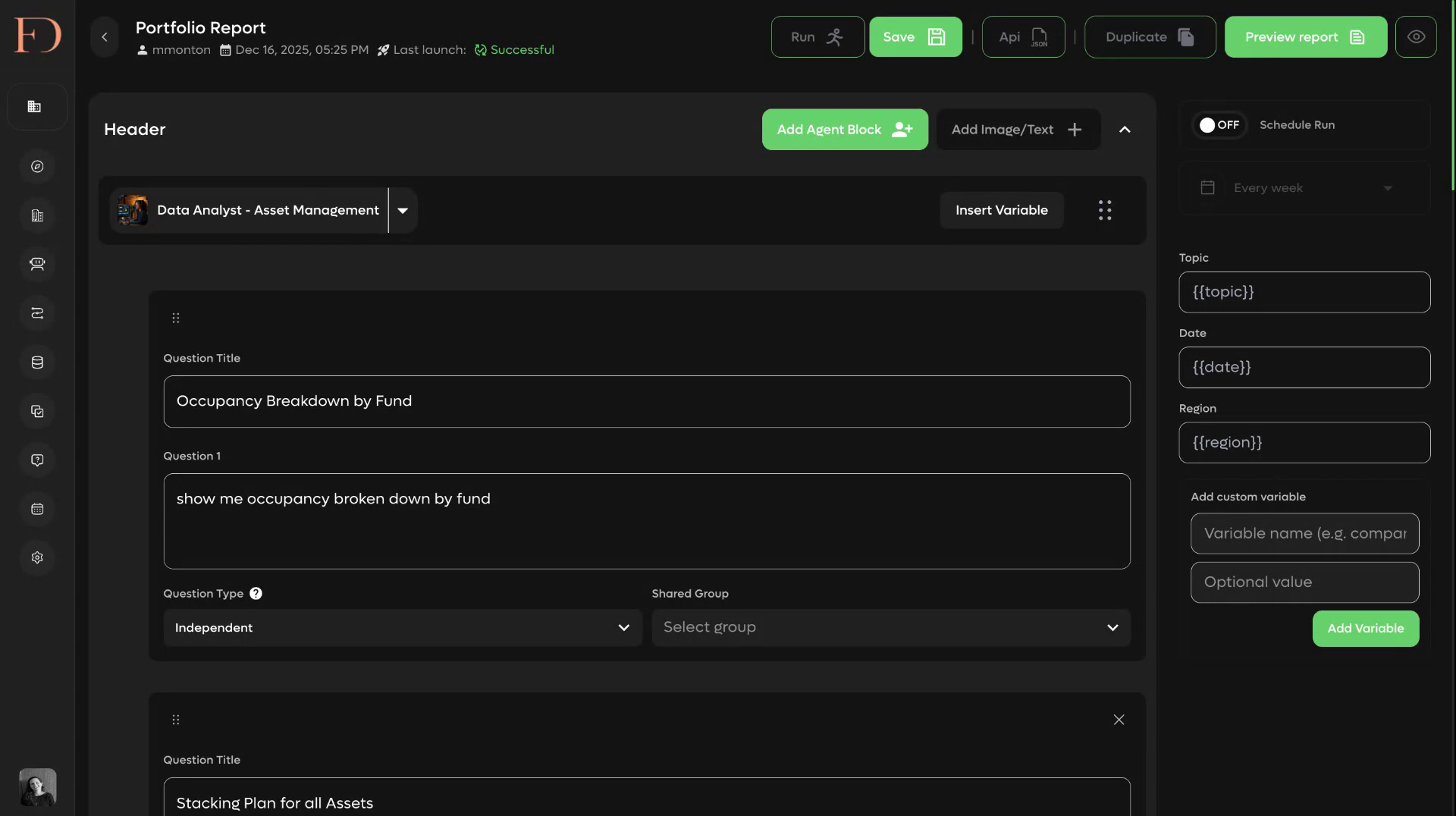The height and width of the screenshot is (816, 1456).
Task: Click the Date variable field
Action: (x=1304, y=367)
